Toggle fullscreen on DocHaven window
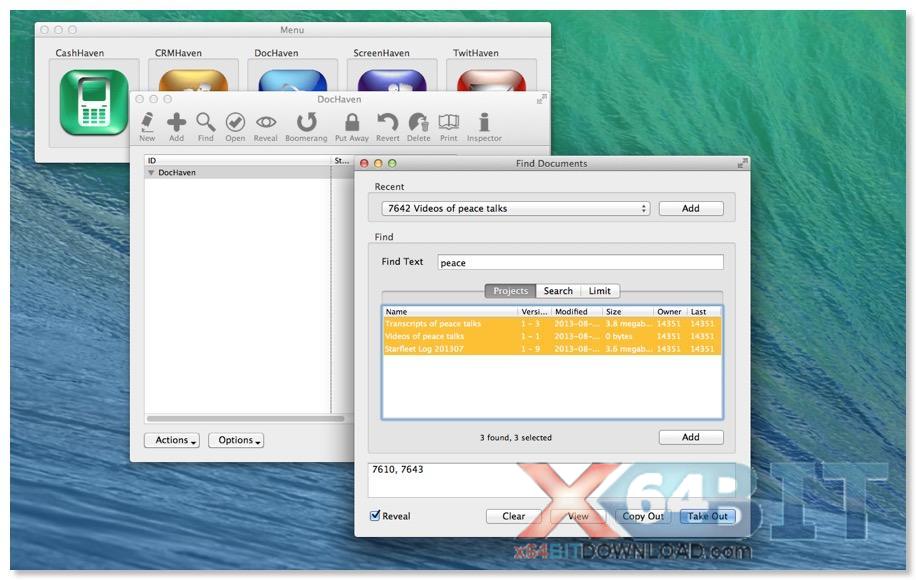The width and height of the screenshot is (916, 580). [542, 99]
